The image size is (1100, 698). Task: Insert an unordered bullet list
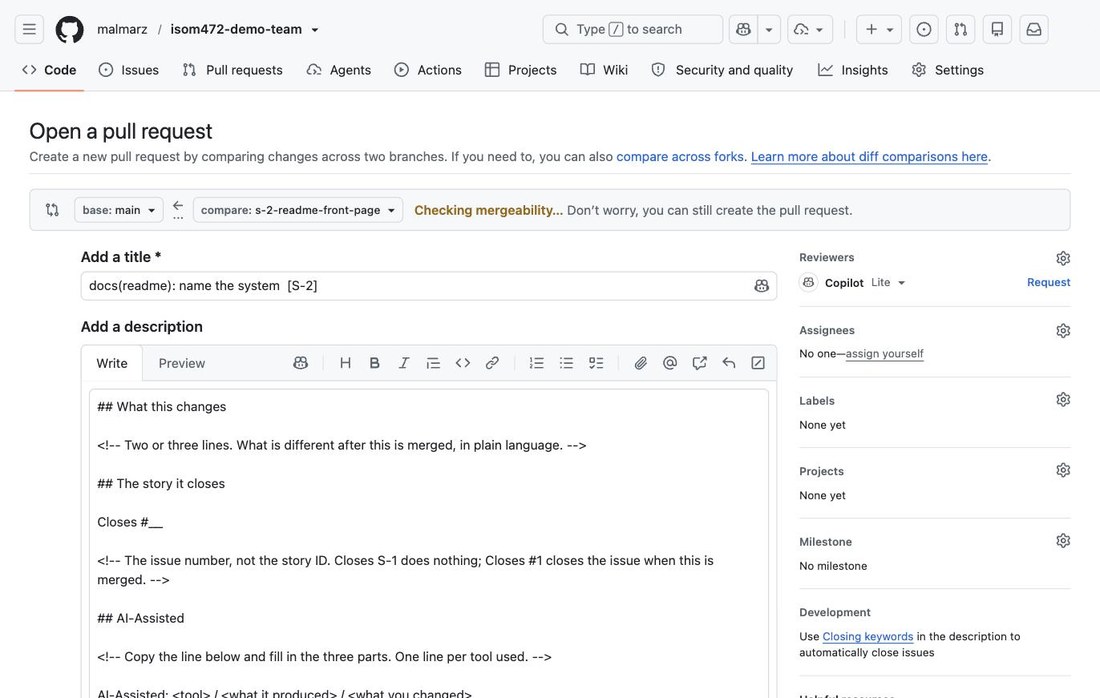pos(566,363)
